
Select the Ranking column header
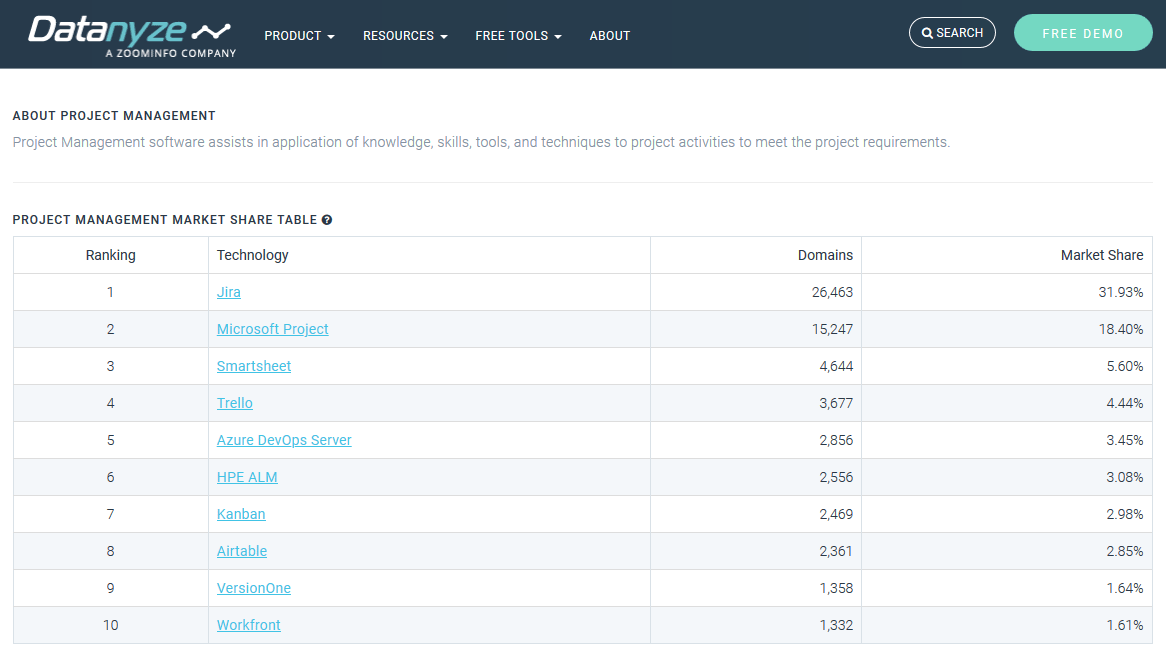coord(111,255)
